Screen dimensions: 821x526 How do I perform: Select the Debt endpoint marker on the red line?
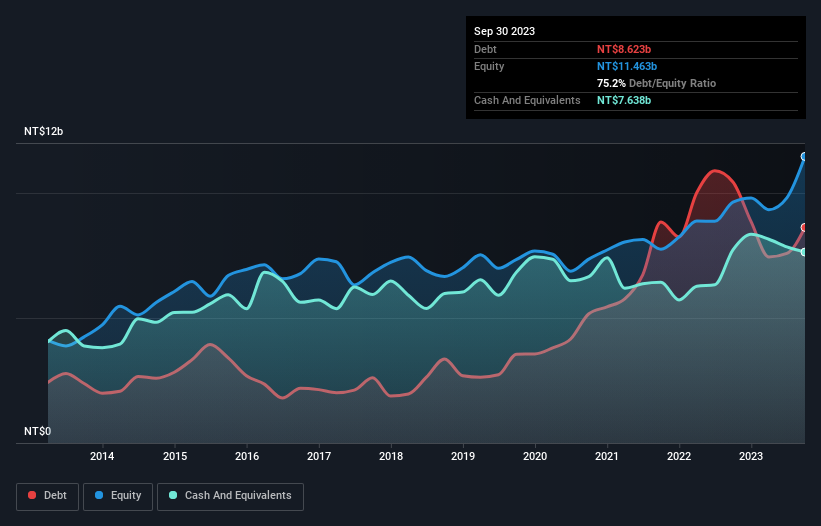pyautogui.click(x=804, y=228)
